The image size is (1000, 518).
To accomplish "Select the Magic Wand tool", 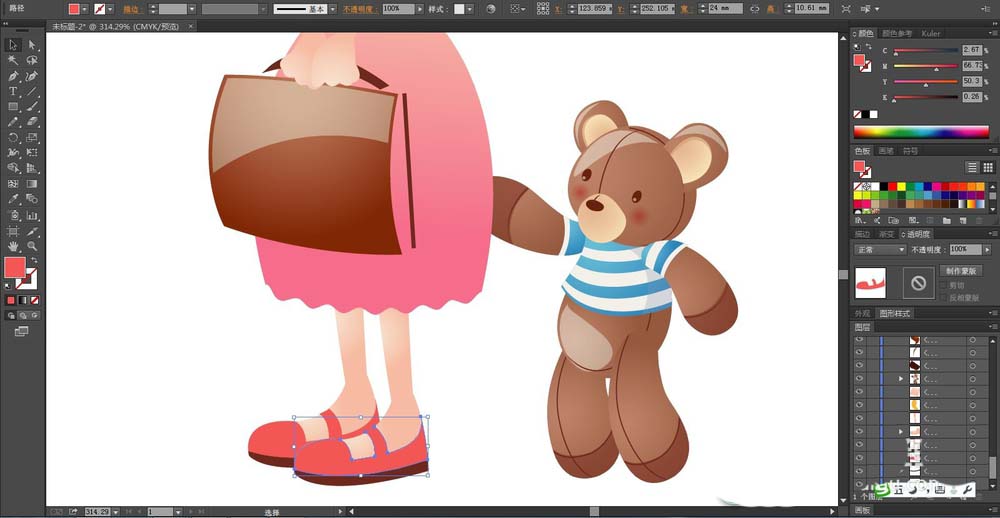I will (x=13, y=61).
